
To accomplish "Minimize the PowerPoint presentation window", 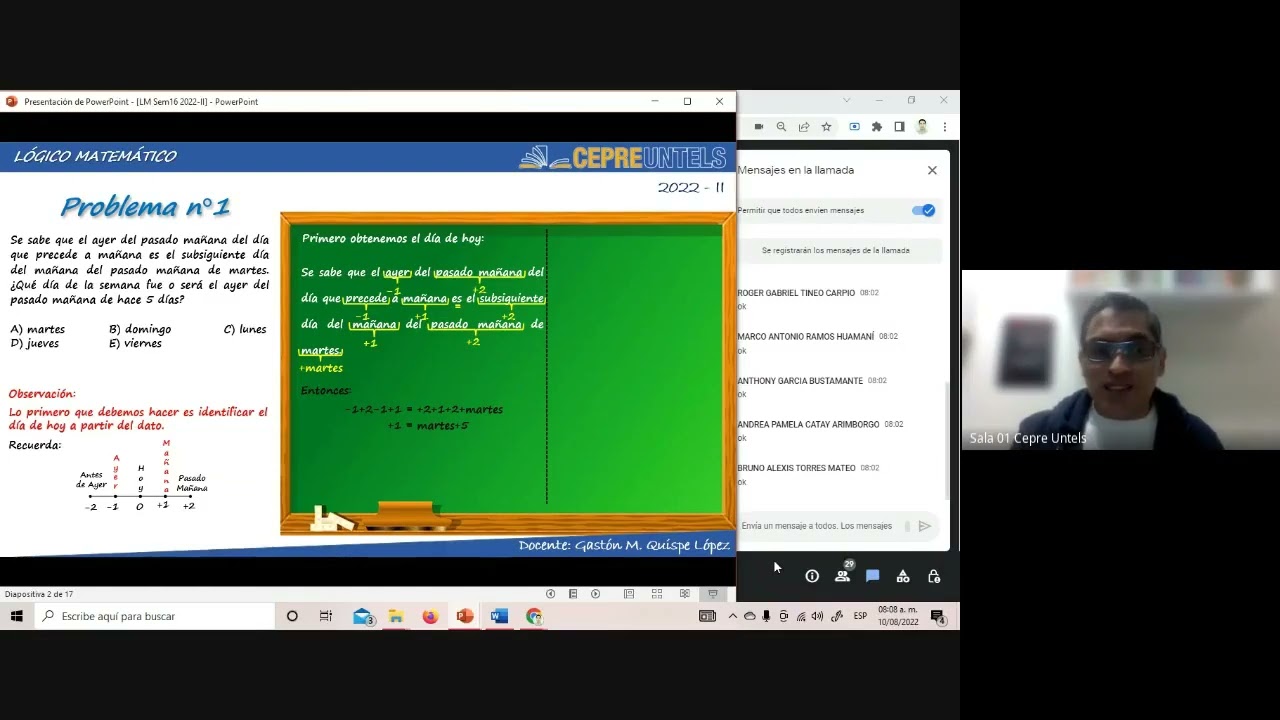I will [x=655, y=101].
